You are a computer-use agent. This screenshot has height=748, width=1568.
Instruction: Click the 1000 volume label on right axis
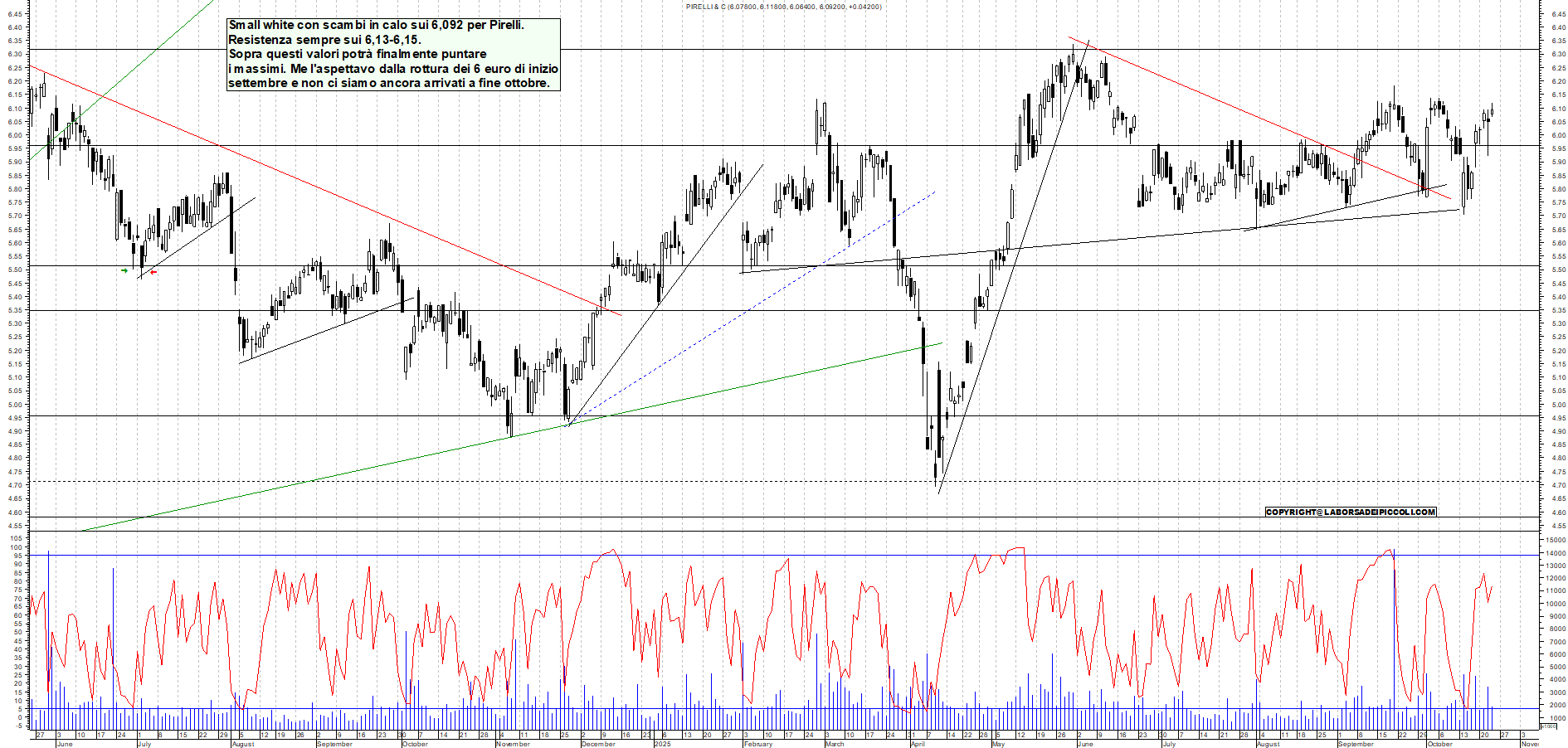[1556, 718]
